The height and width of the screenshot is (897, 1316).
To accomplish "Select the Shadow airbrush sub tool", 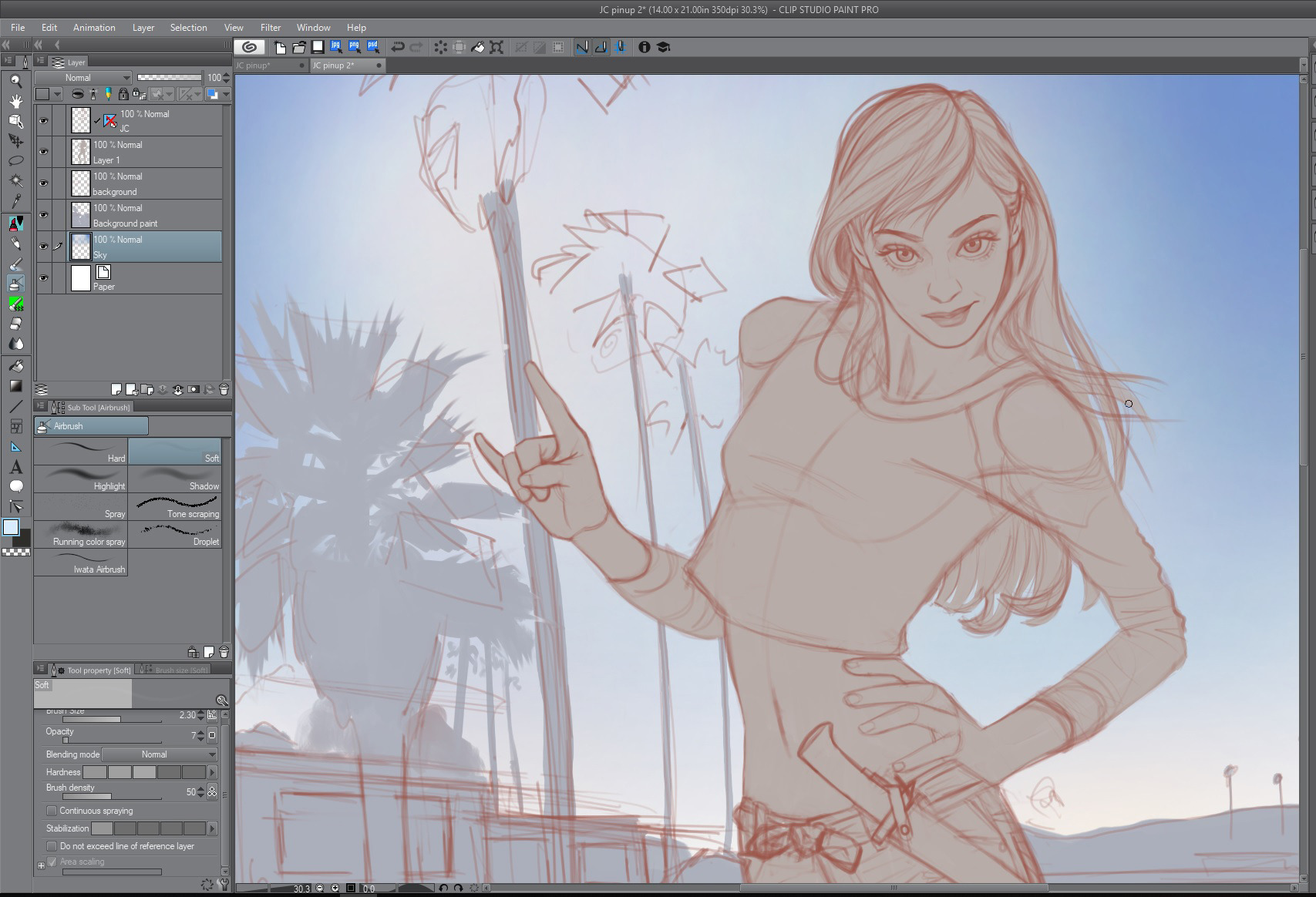I will 175,479.
